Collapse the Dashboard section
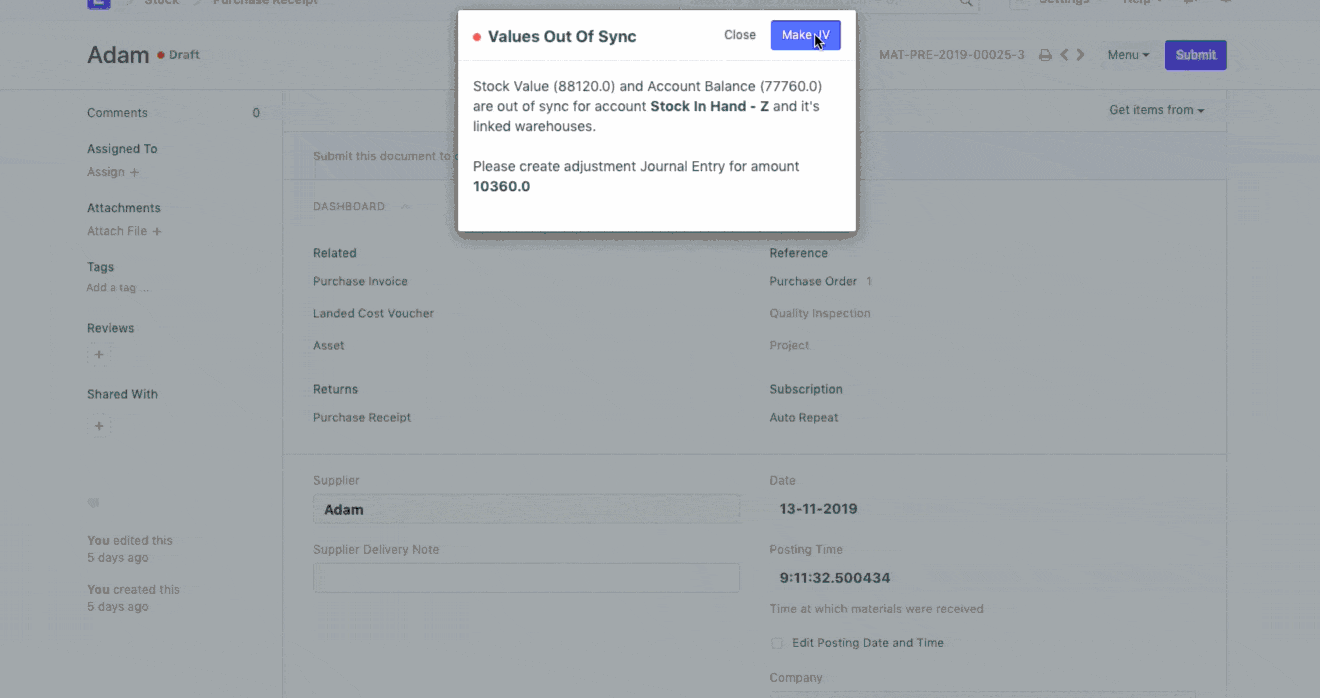Screen dimensions: 1320x698 point(405,207)
